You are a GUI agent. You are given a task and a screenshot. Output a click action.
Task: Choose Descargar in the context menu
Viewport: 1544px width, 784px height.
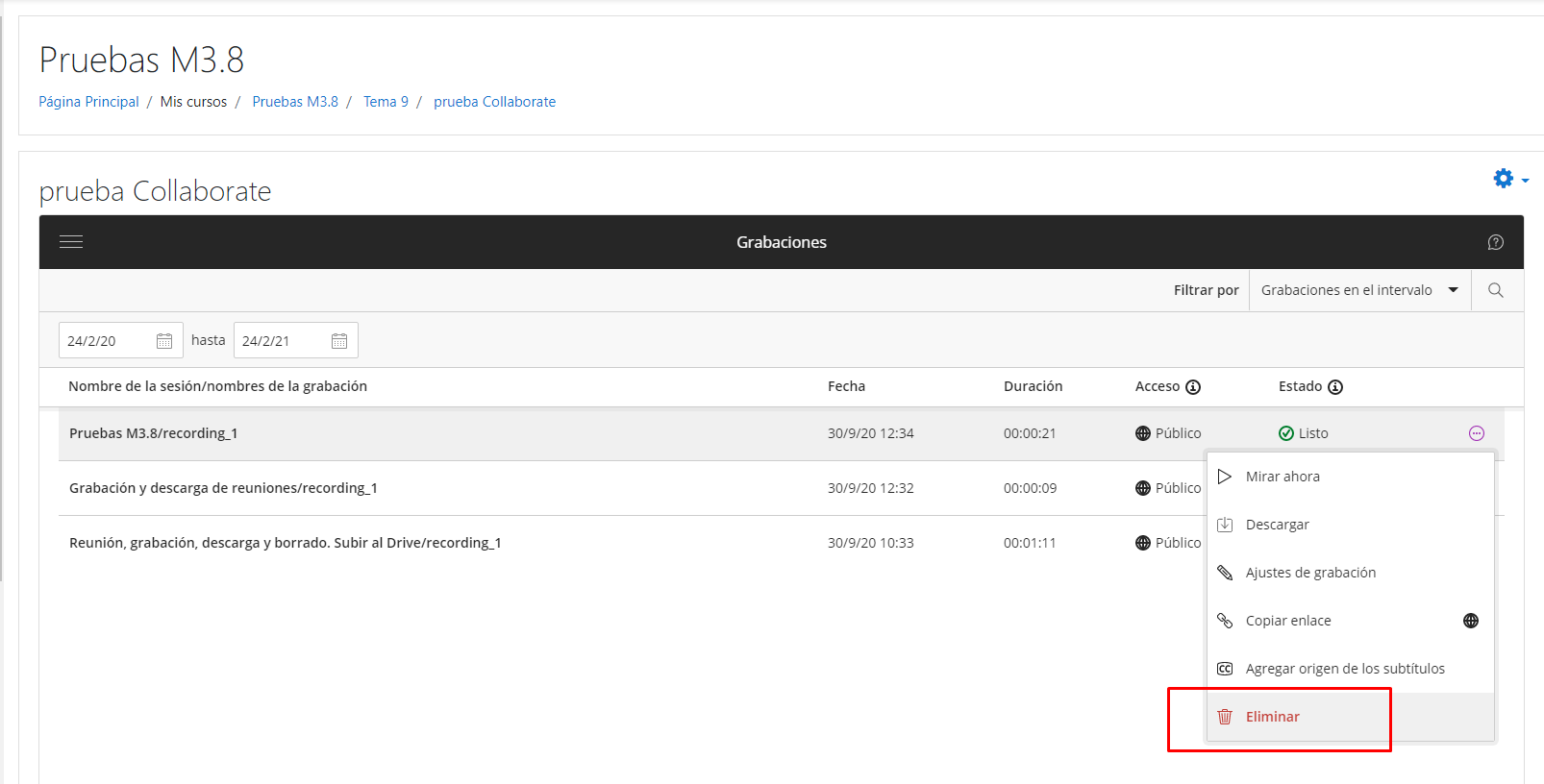1277,525
